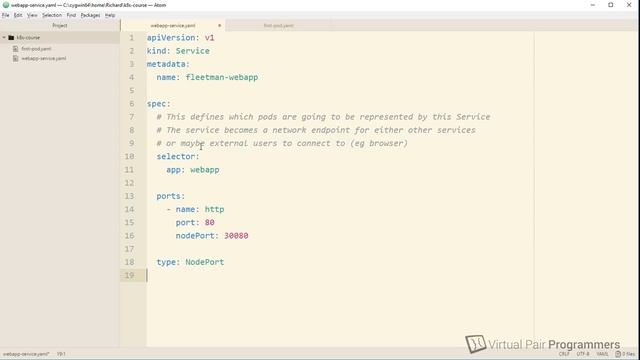Click the Atom logo in title bar

[6, 5]
